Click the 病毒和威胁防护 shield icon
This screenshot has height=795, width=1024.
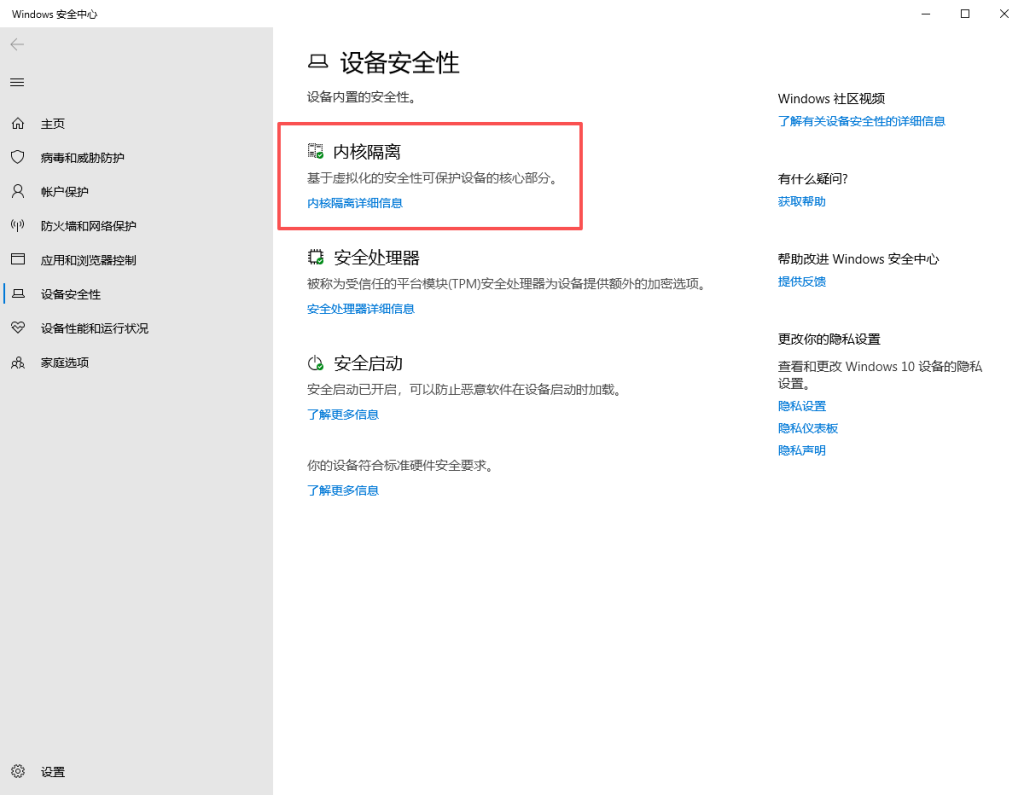tap(17, 157)
